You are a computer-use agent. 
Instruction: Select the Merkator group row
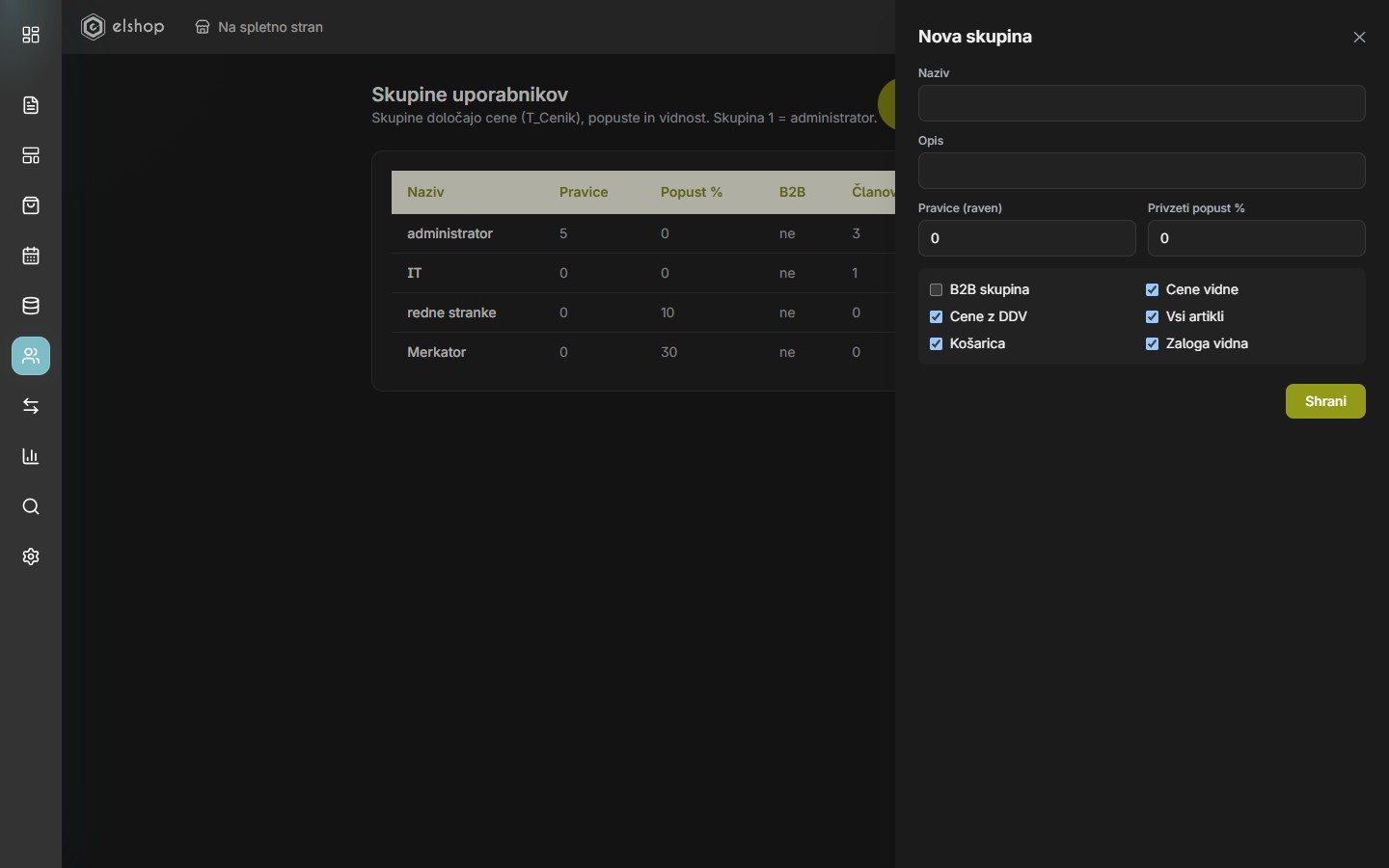tap(643, 352)
